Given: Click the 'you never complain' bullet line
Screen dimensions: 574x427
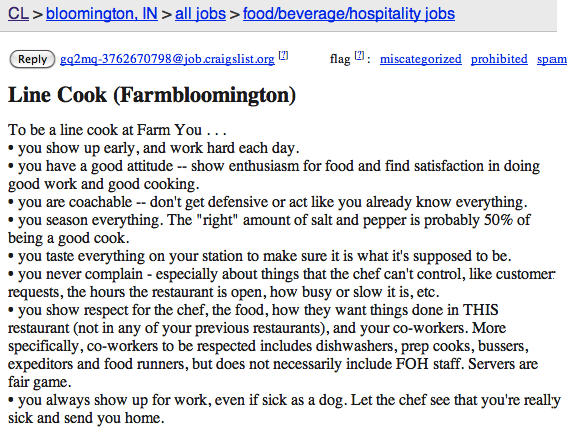Looking at the screenshot, I should [x=282, y=283].
